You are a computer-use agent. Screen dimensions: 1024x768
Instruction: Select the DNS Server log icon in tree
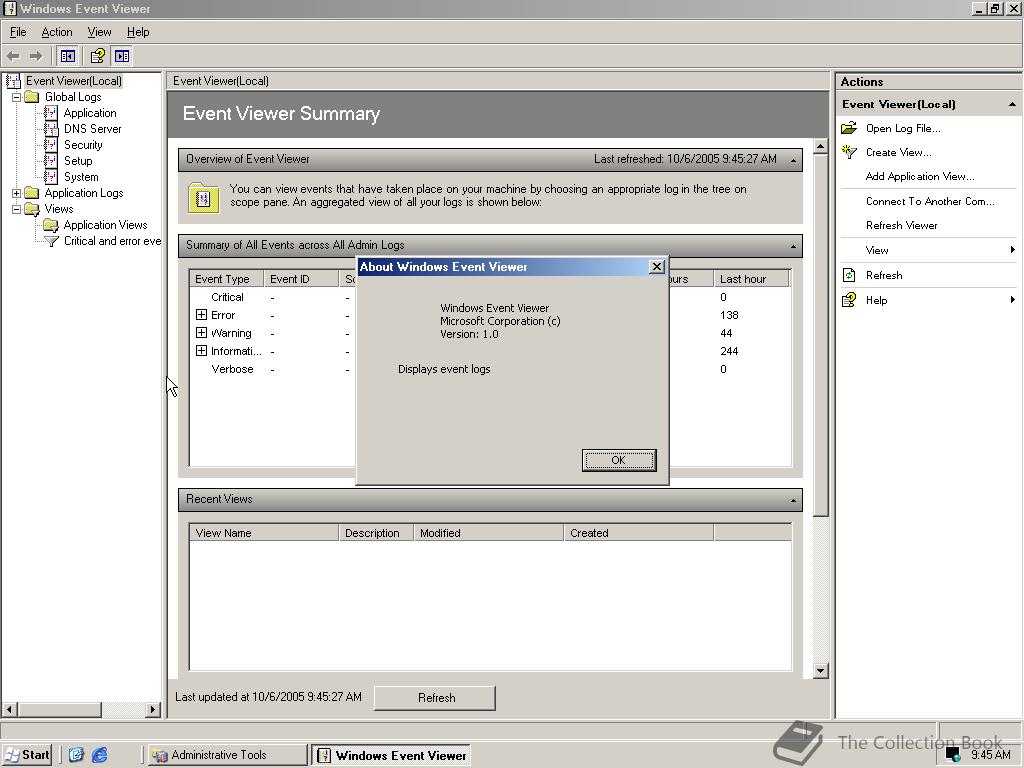pos(51,129)
